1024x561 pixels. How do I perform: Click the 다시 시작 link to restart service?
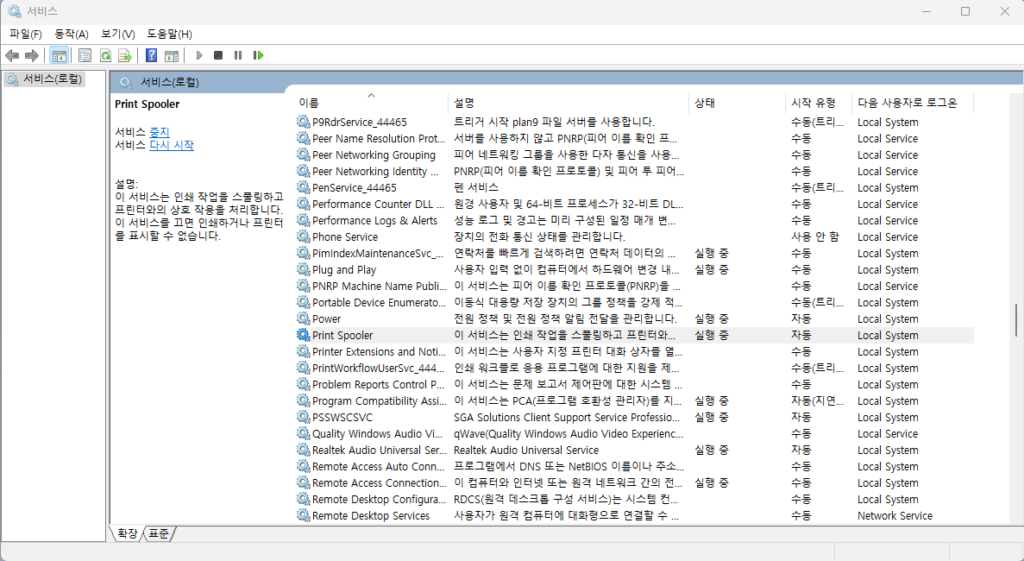[172, 145]
